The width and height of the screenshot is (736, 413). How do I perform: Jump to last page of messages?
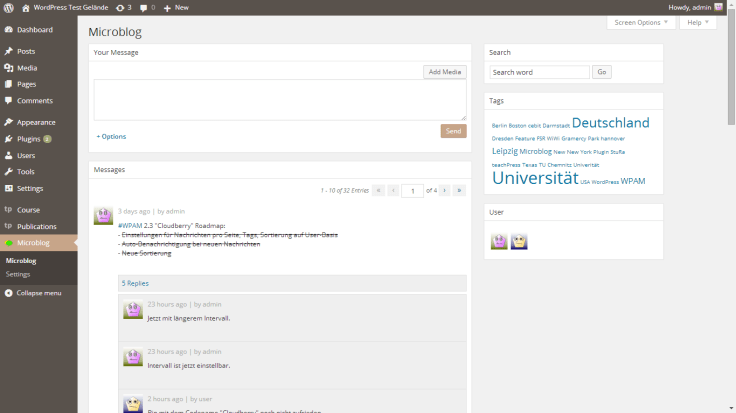pos(459,191)
